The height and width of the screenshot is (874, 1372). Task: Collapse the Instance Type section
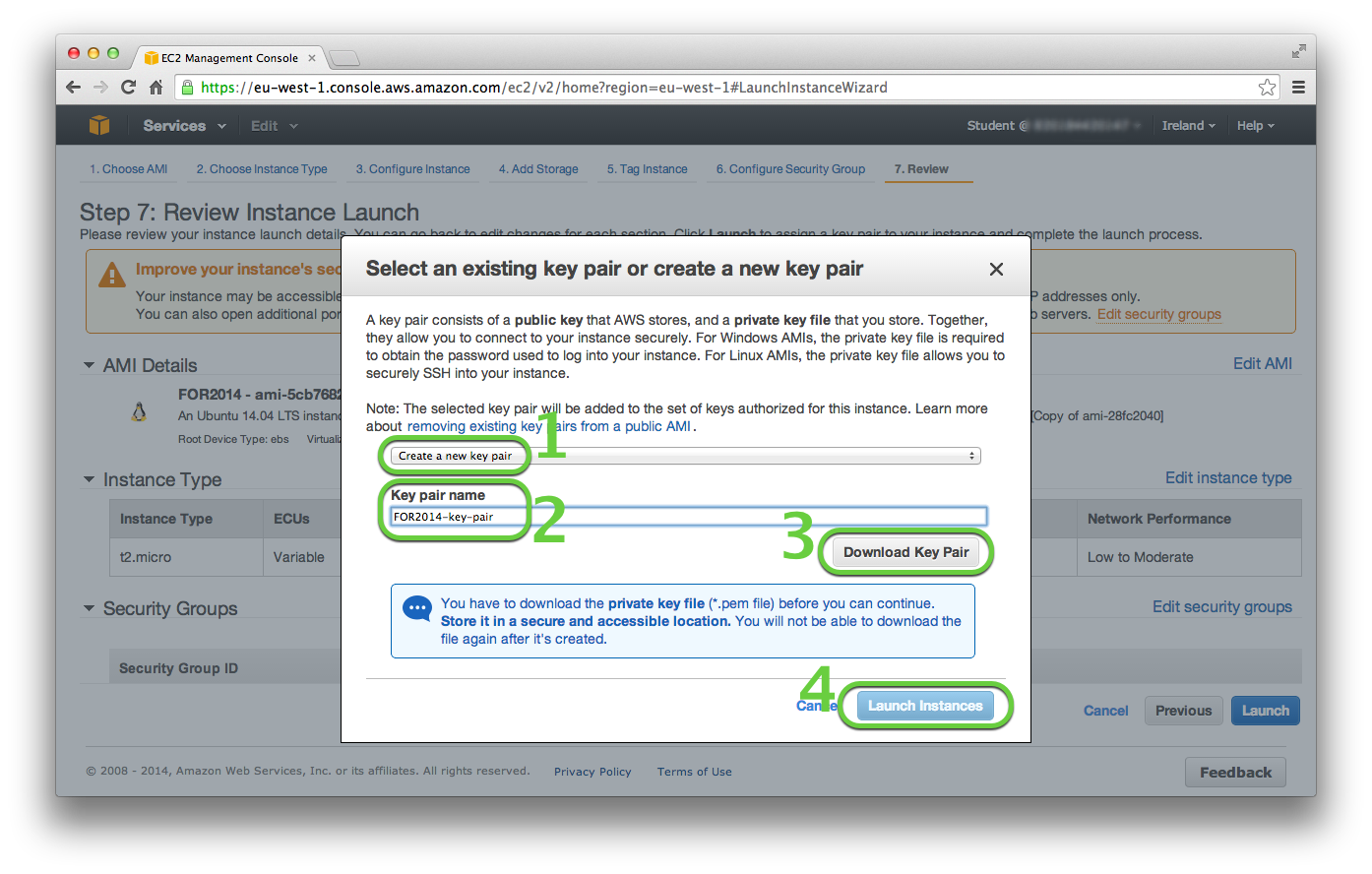(90, 479)
